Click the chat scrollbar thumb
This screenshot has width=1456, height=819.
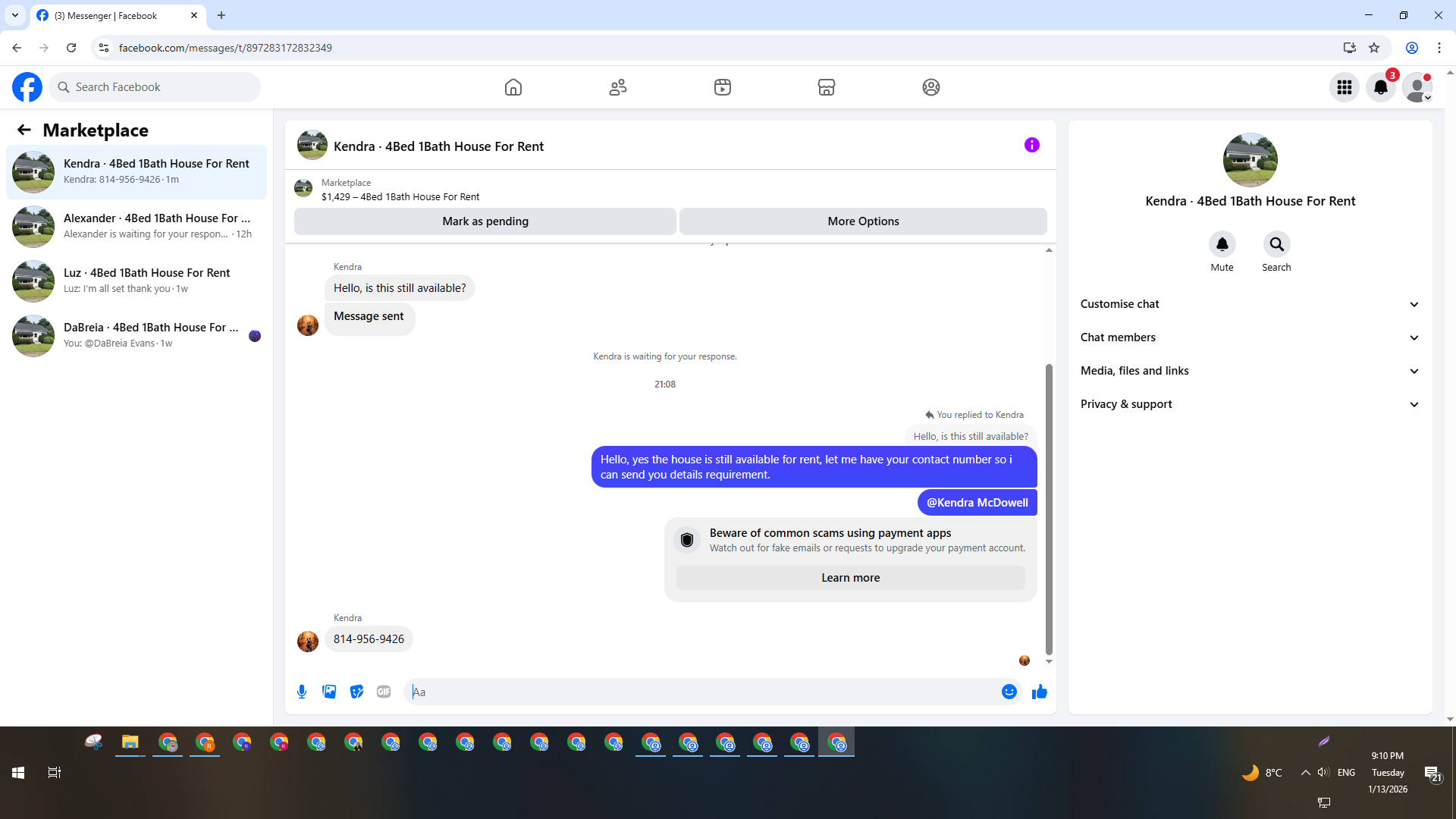[x=1049, y=508]
